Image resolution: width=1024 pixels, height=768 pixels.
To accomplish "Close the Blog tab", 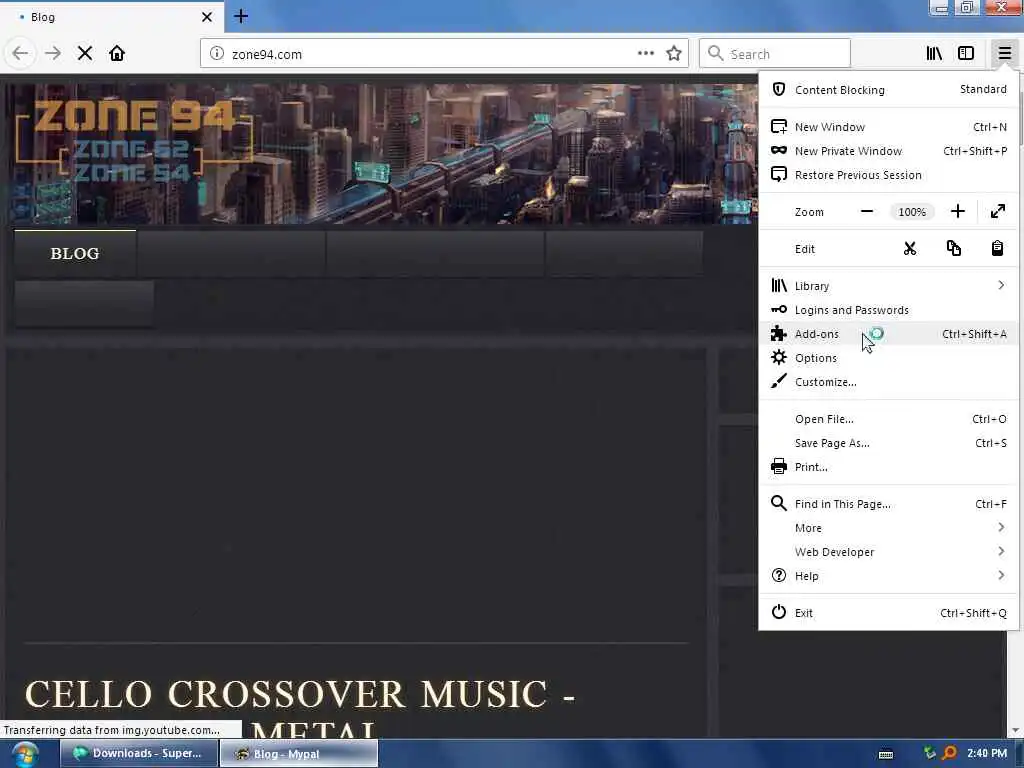I will (x=206, y=17).
